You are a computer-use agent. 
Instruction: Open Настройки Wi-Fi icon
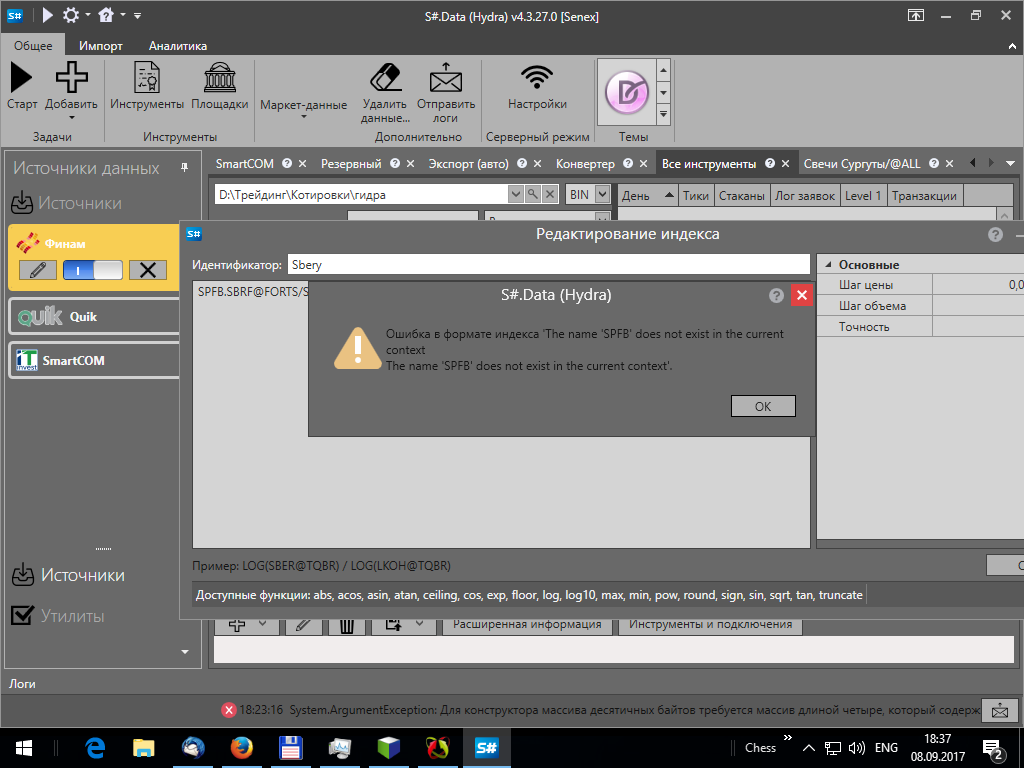click(x=537, y=78)
